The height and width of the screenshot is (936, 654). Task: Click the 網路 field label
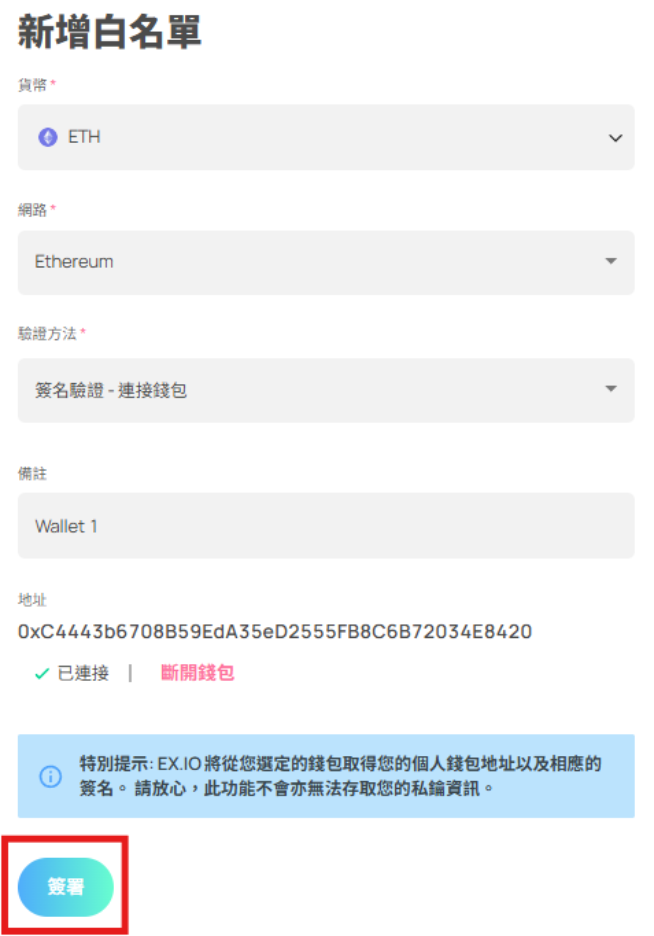pos(33,210)
